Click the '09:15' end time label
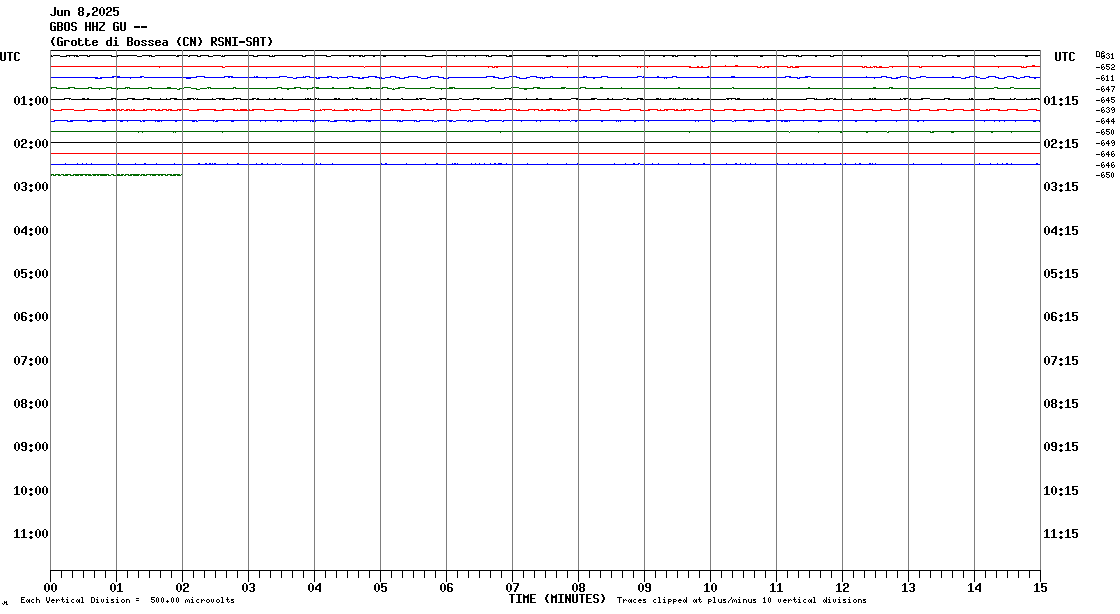 pyautogui.click(x=1061, y=447)
